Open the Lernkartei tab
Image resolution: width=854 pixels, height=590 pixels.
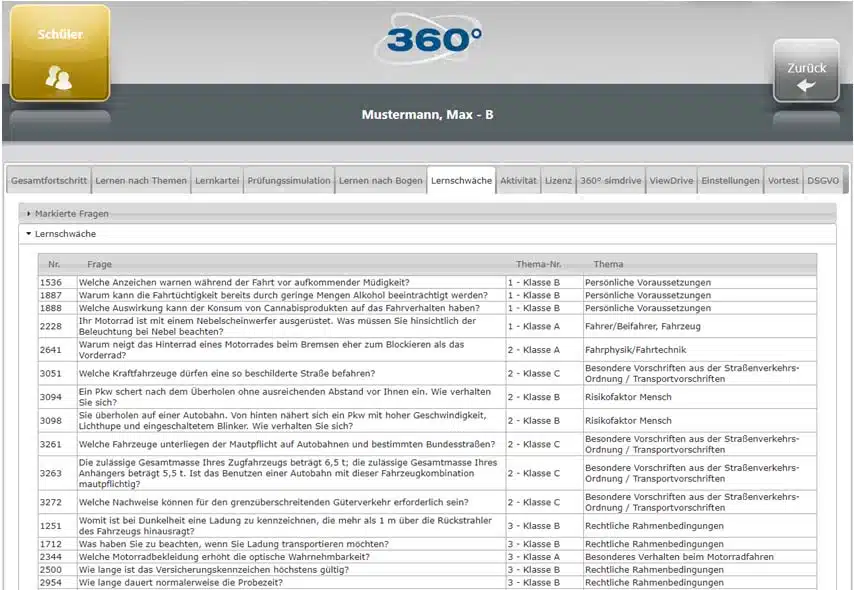[217, 181]
